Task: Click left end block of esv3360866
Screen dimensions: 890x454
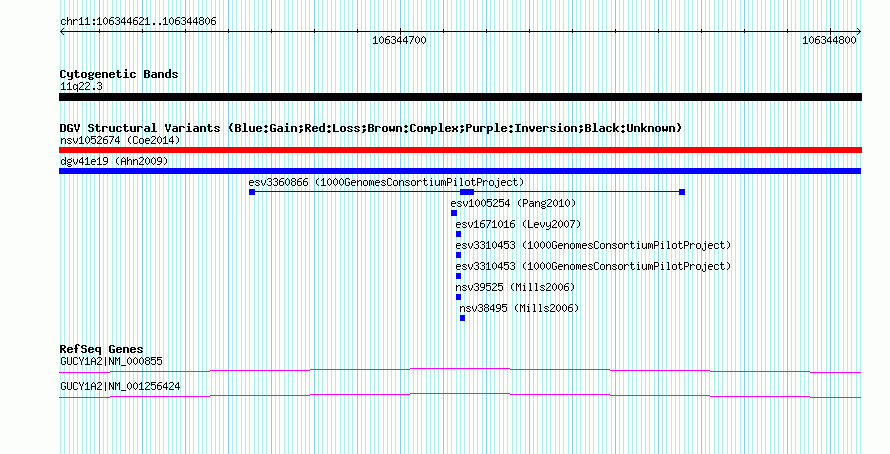Action: tap(252, 192)
